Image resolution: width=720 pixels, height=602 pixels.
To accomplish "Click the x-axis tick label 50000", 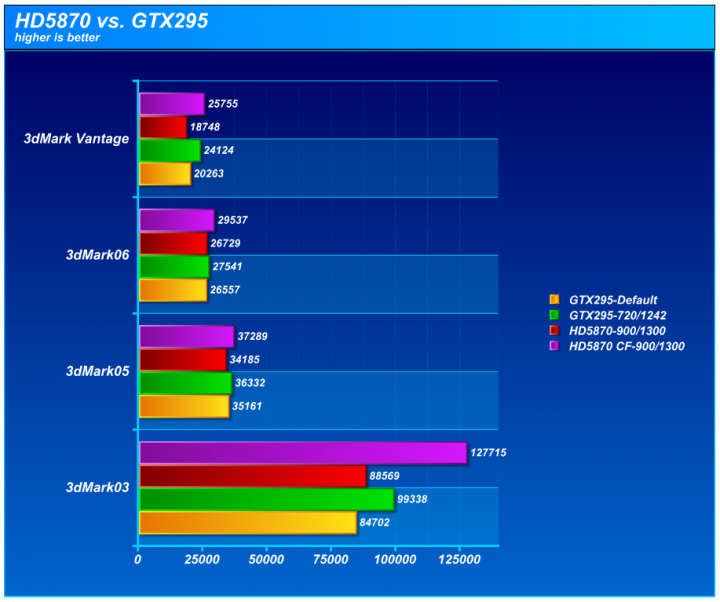I will (266, 560).
